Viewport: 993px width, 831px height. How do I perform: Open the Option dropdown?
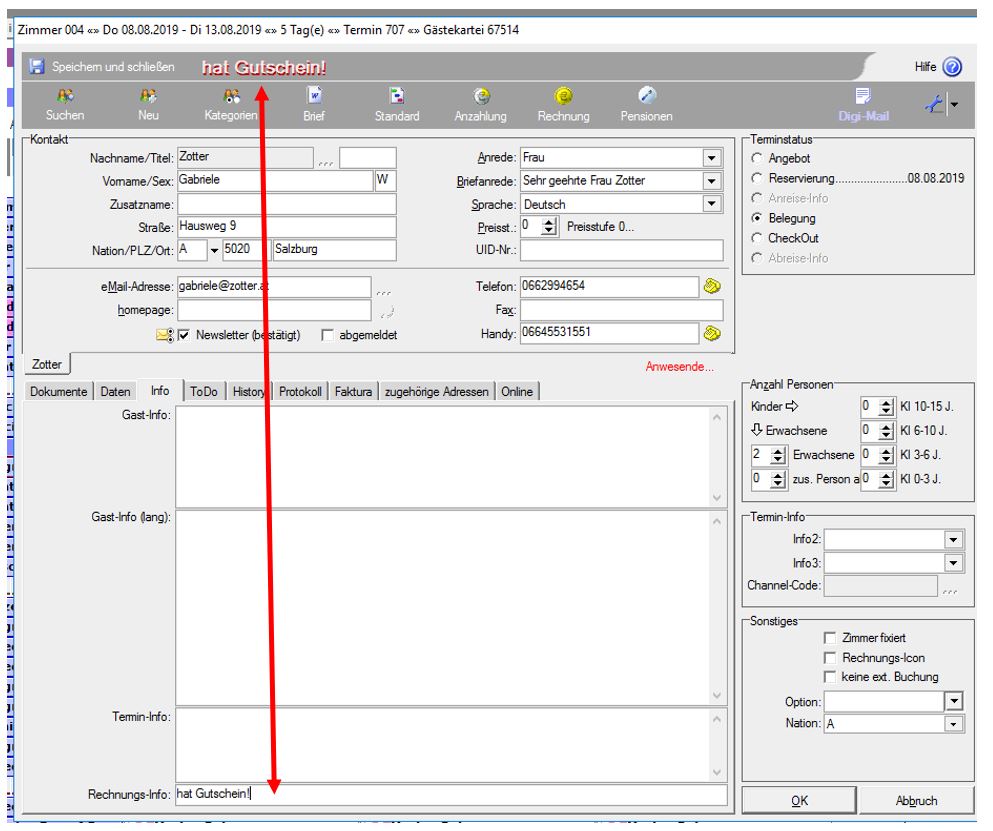pyautogui.click(x=953, y=701)
